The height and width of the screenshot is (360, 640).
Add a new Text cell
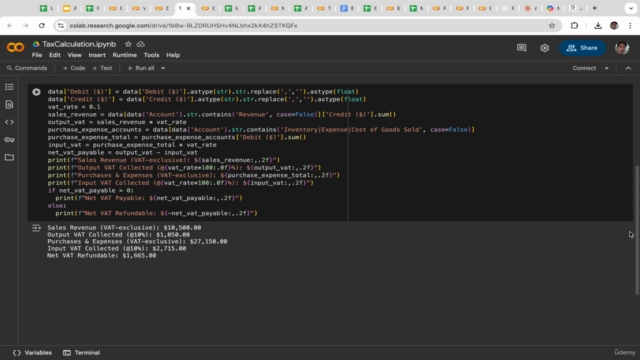point(102,68)
